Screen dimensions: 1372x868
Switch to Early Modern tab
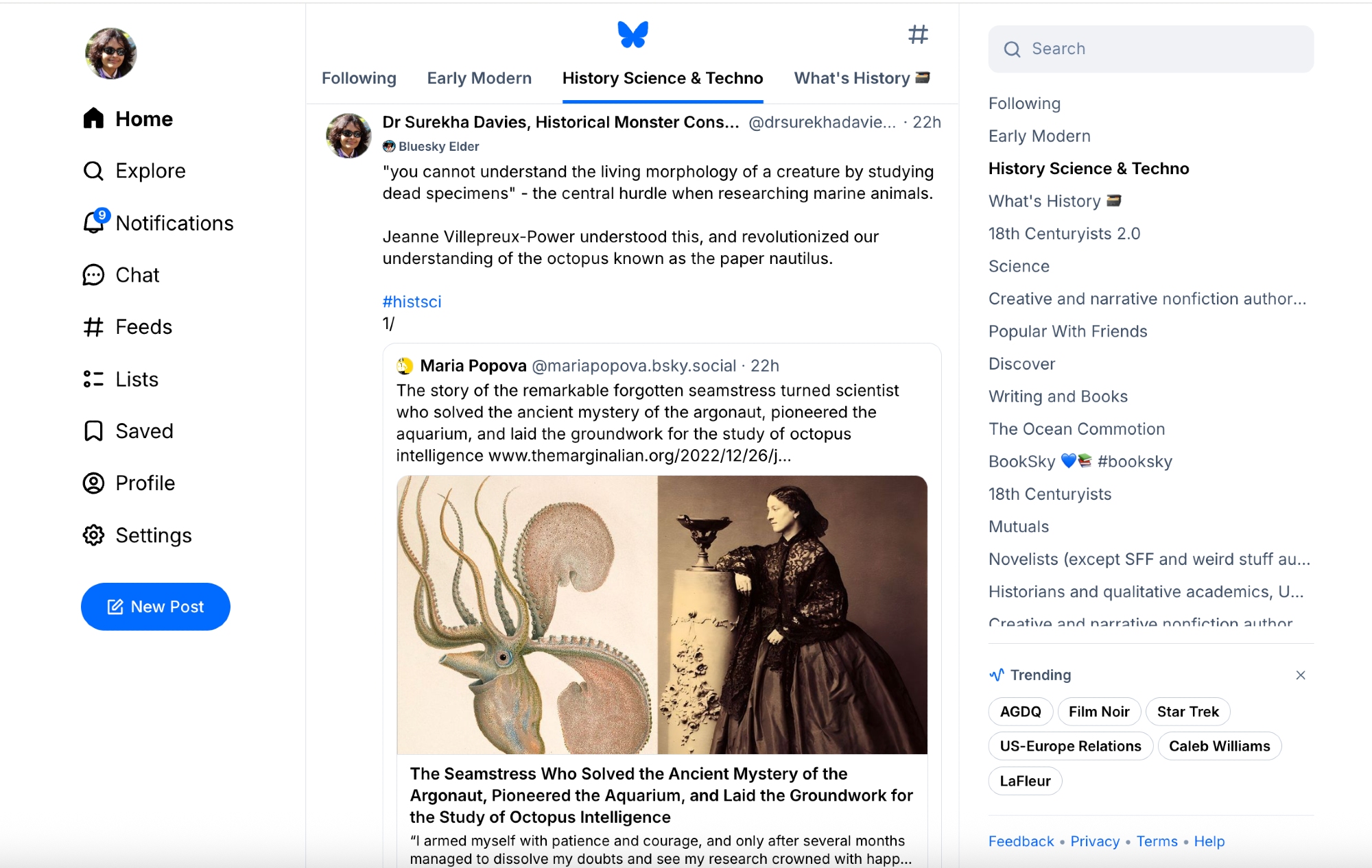(479, 78)
